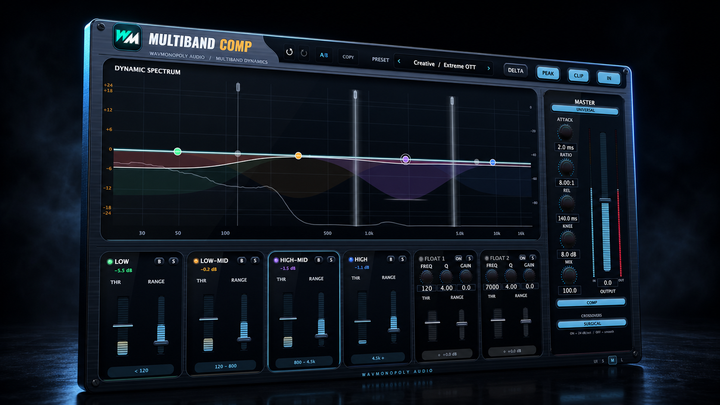Toggle the CLIP button
The height and width of the screenshot is (405, 720).
578,75
